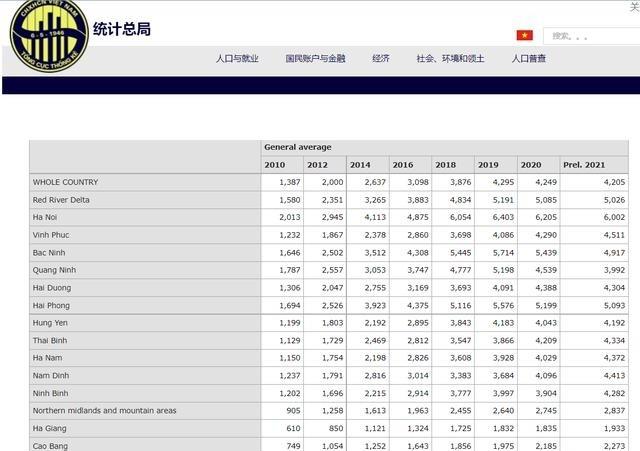The image size is (640, 451).
Task: Select the Hai Phong row label
Action: tap(51, 305)
